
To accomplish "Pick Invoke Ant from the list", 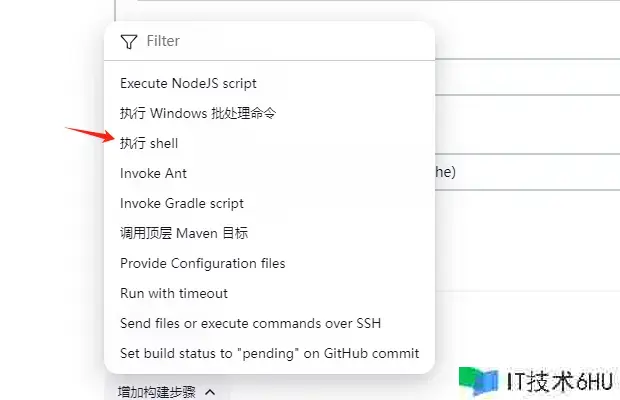I will coord(153,173).
